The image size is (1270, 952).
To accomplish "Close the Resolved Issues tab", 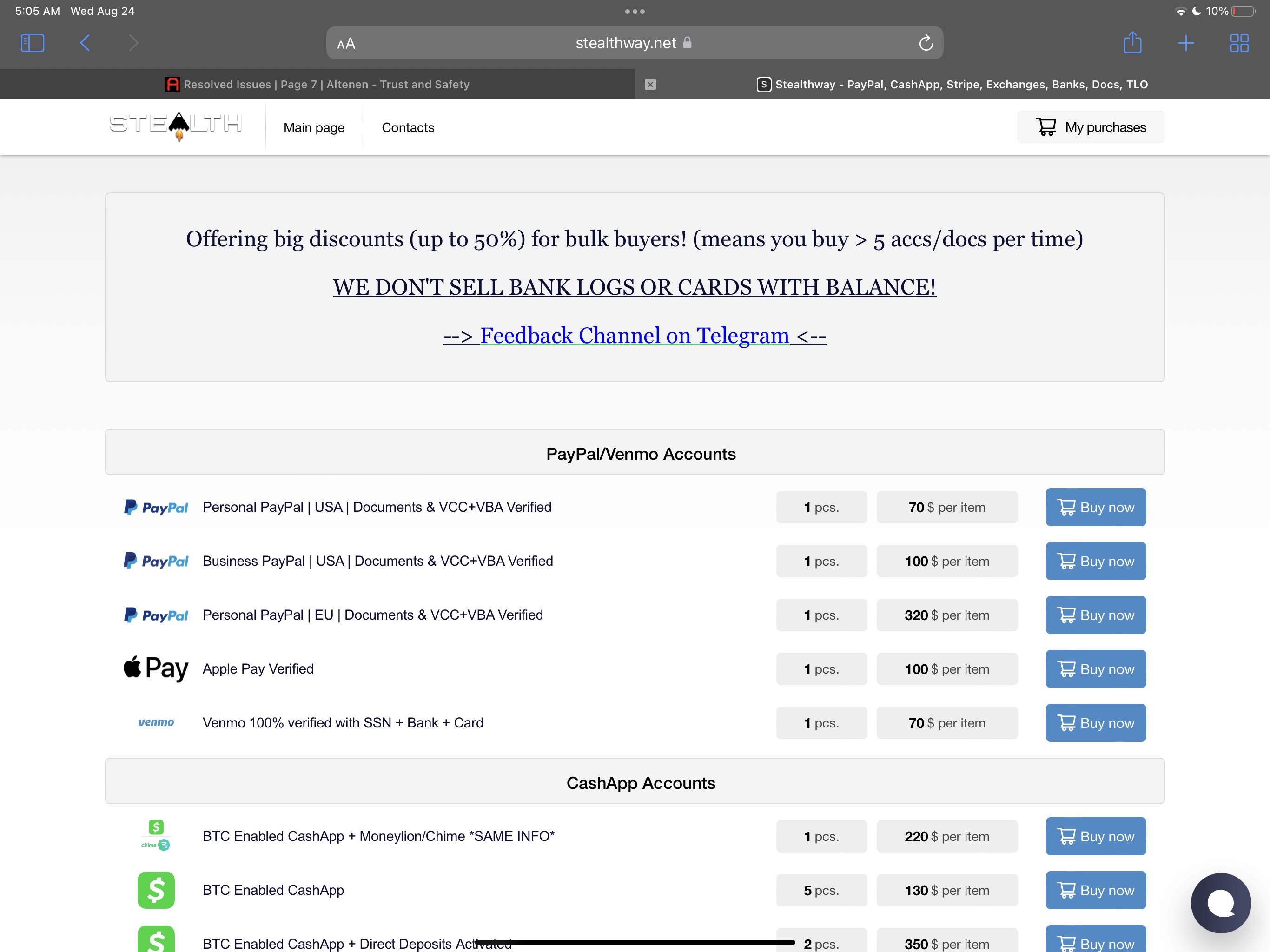I will coord(650,85).
